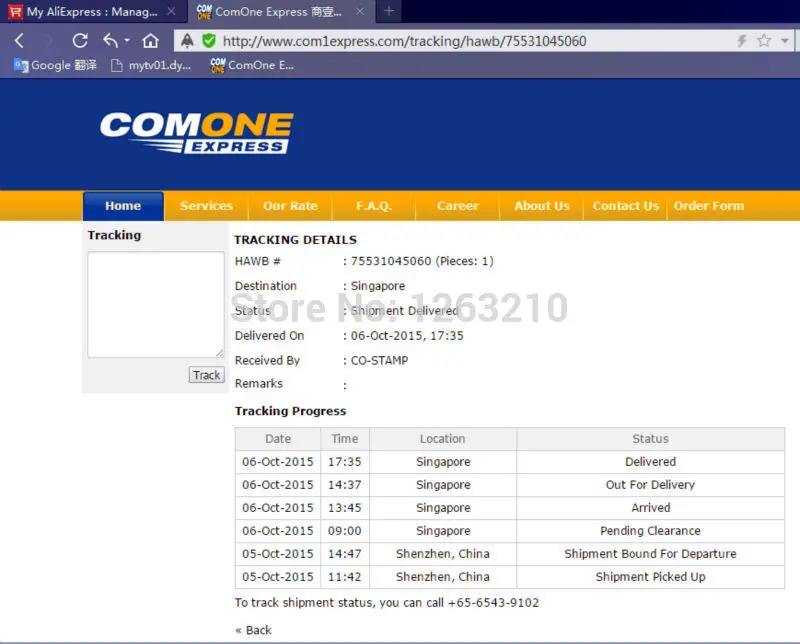Click the 09:00 time cell

point(345,531)
